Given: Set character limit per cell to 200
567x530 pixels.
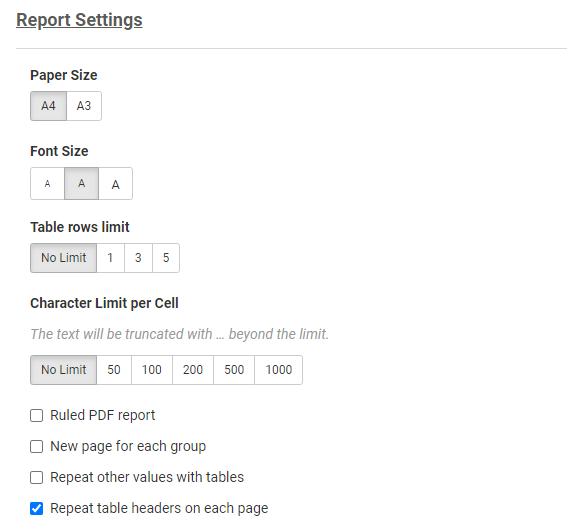Looking at the screenshot, I should coord(193,370).
